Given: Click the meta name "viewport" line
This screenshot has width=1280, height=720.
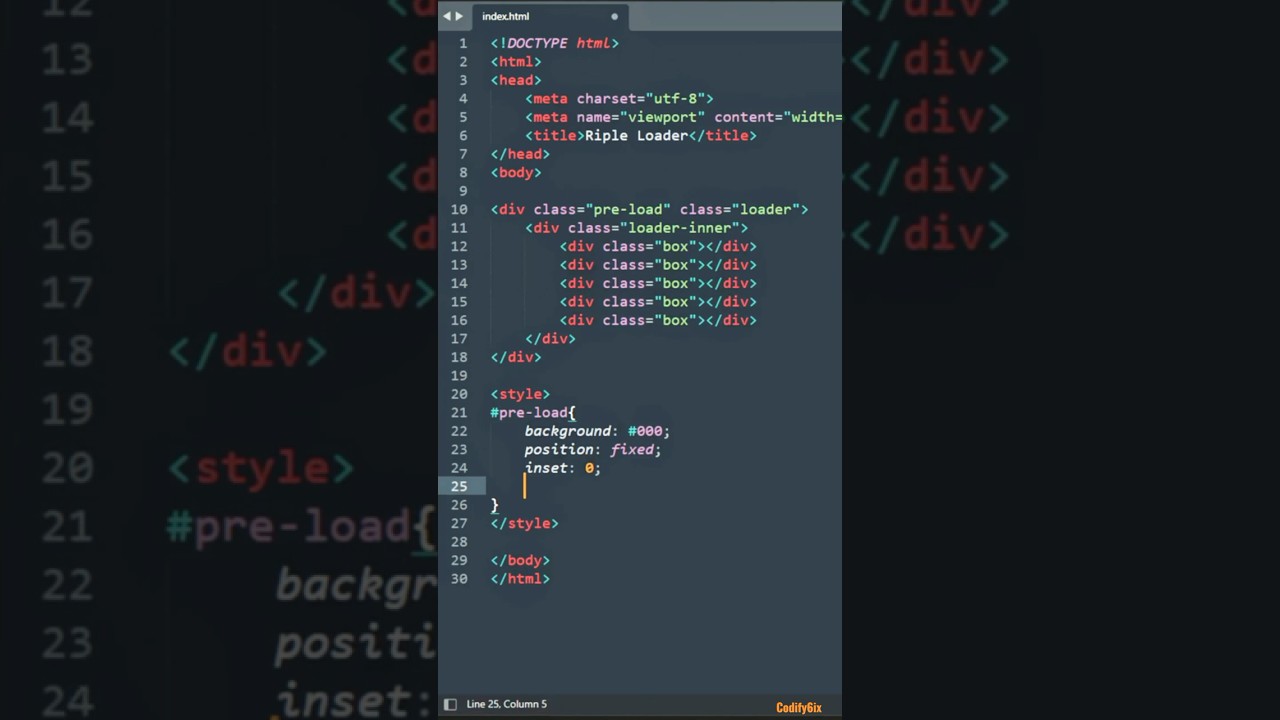Looking at the screenshot, I should tap(683, 117).
